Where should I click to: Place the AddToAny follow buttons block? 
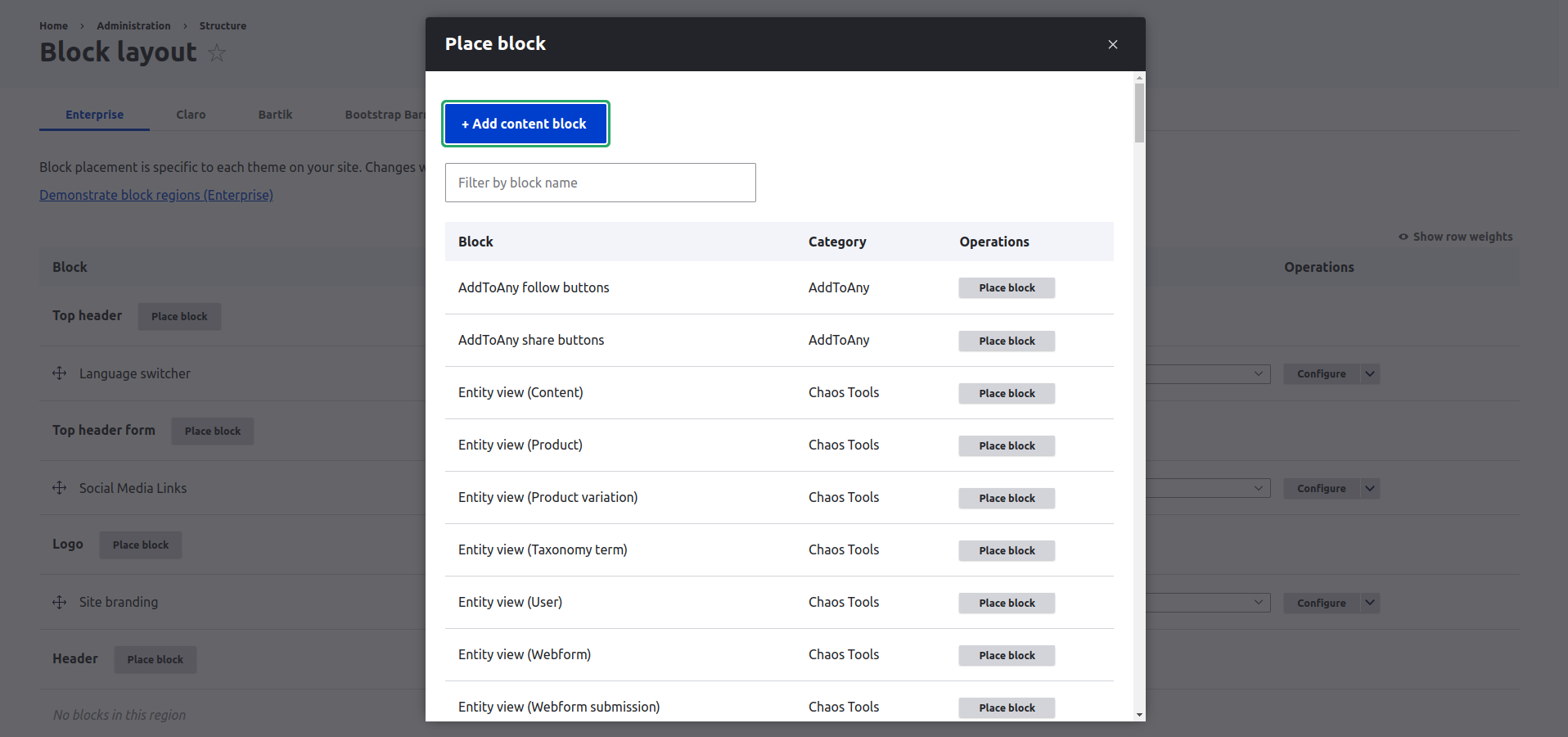1007,288
